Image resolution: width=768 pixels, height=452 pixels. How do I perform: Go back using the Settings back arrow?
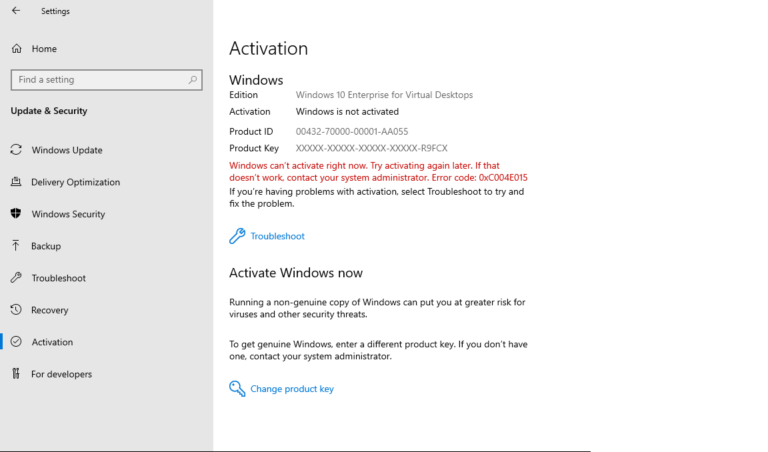click(16, 10)
